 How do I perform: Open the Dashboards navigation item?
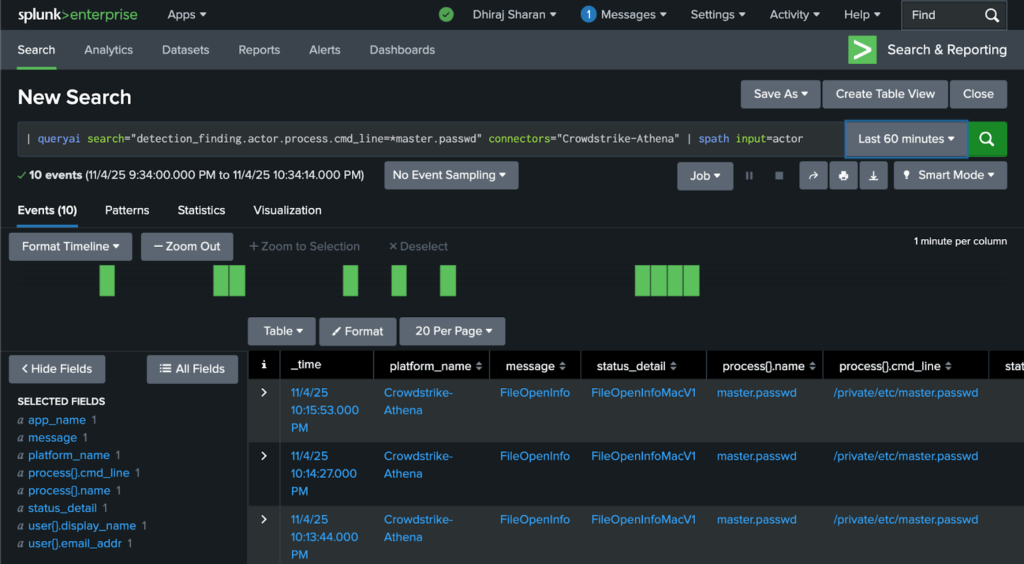(402, 50)
